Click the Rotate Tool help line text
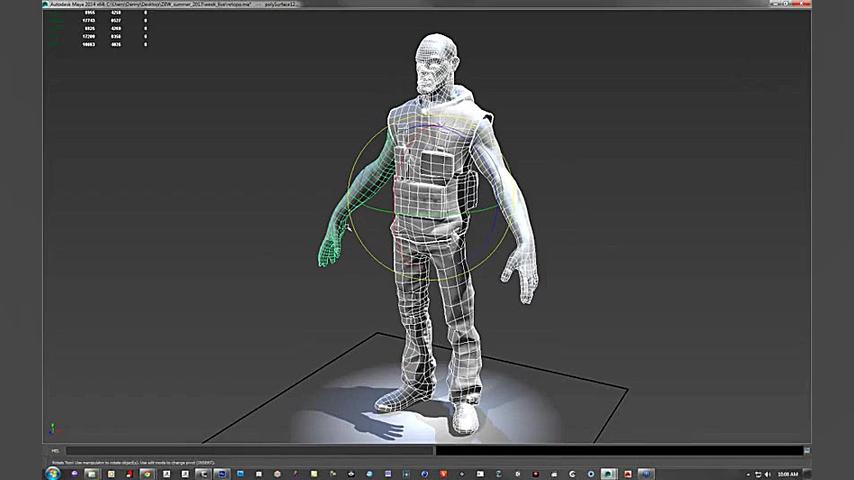 coord(133,463)
